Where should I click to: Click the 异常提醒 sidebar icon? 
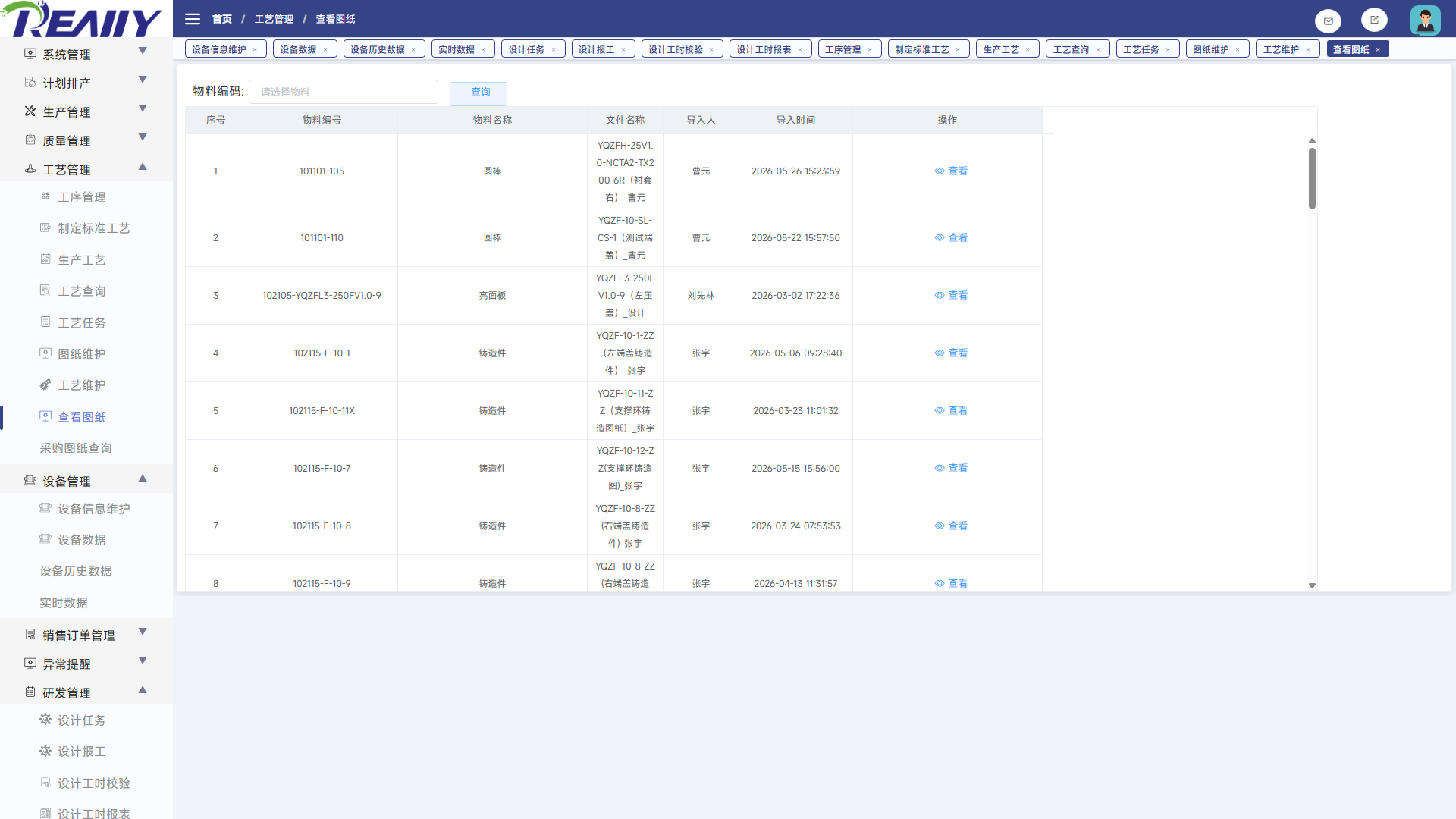(x=30, y=664)
